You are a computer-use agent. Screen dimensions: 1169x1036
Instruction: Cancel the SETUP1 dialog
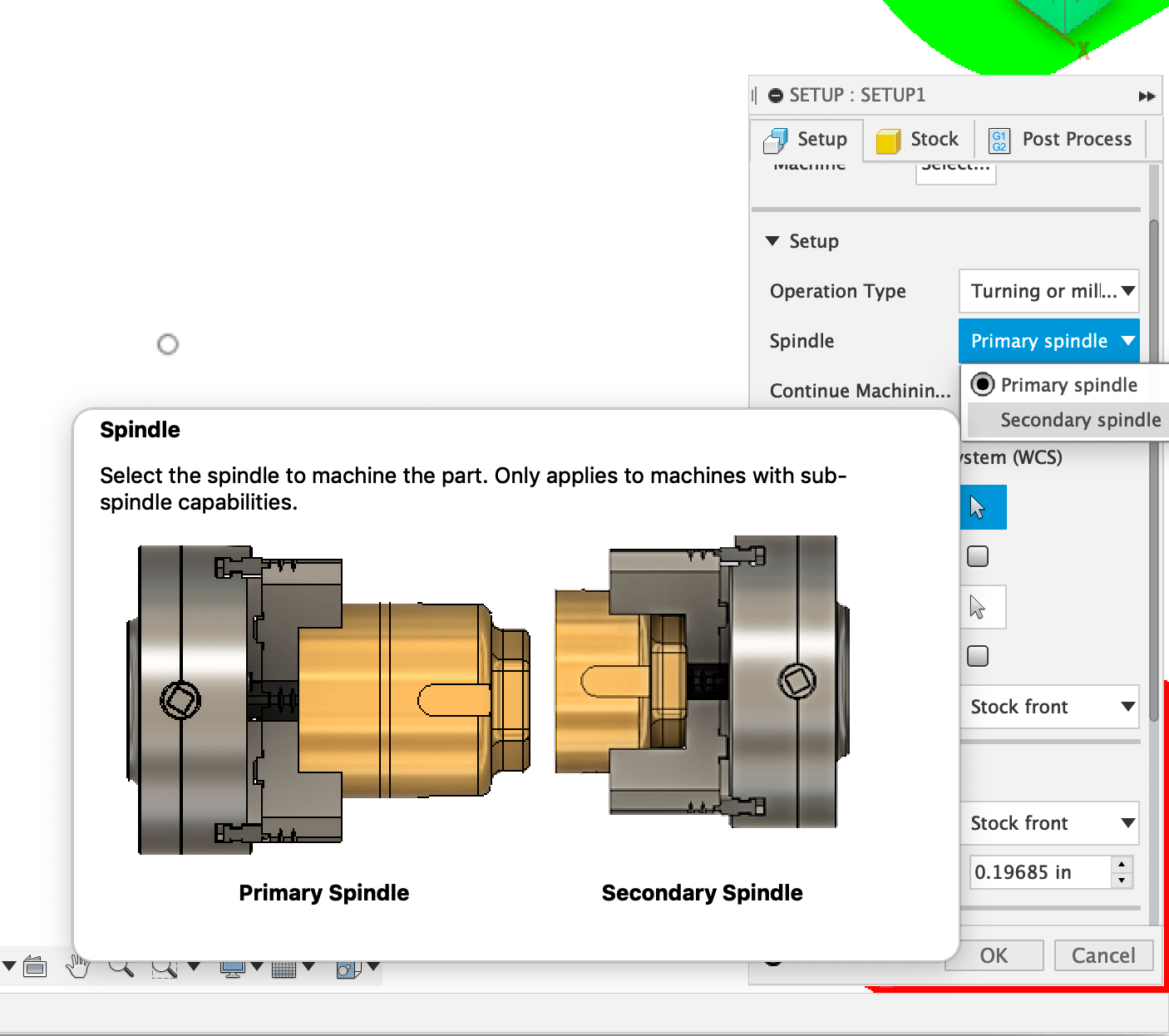coord(1103,955)
